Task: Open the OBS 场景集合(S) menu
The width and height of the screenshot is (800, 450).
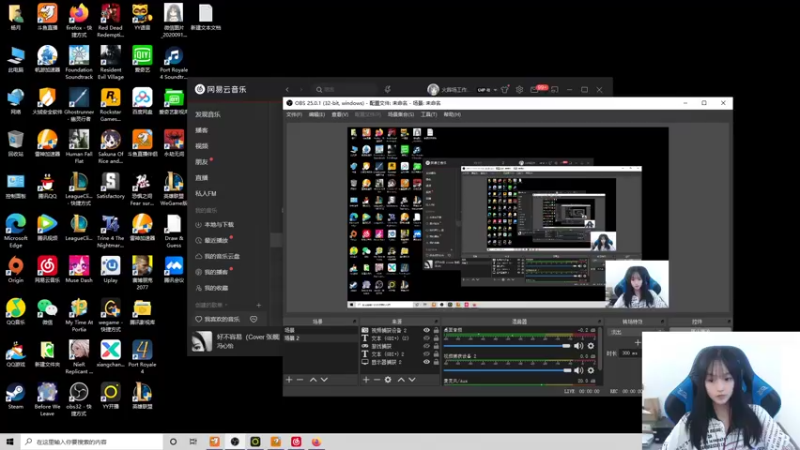Action: click(x=401, y=115)
